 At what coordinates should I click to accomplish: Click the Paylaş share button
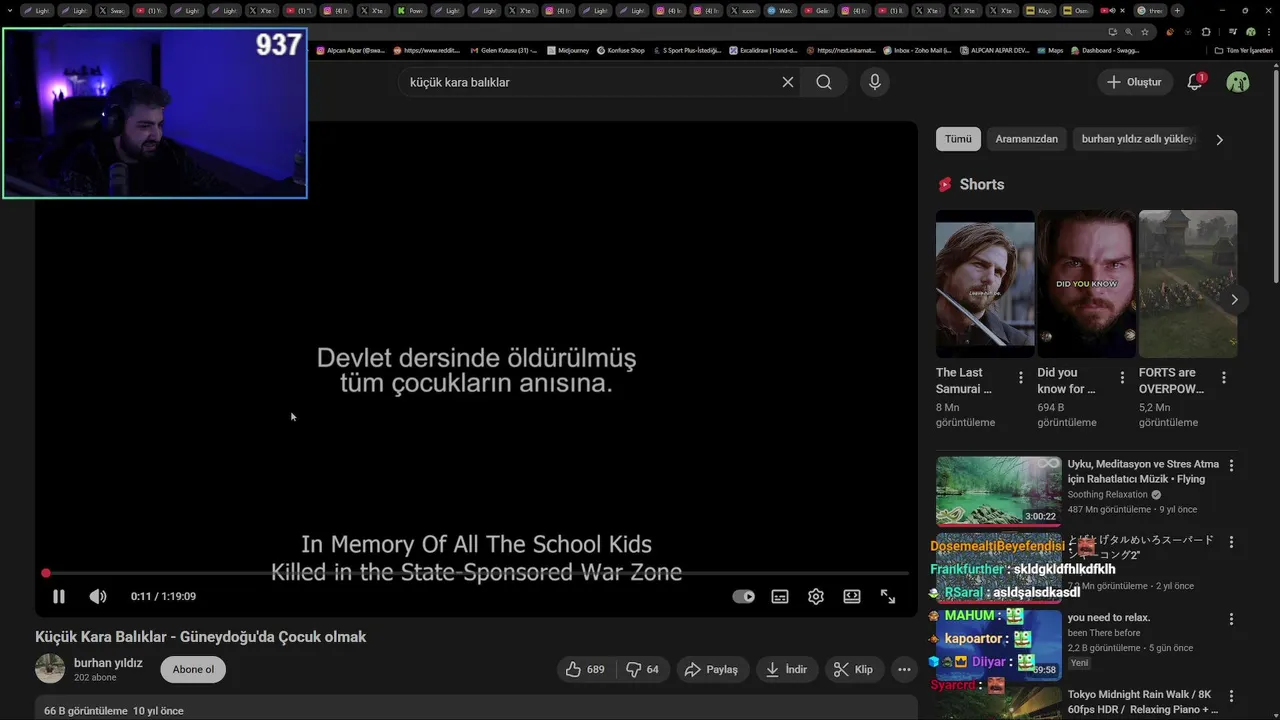[711, 669]
